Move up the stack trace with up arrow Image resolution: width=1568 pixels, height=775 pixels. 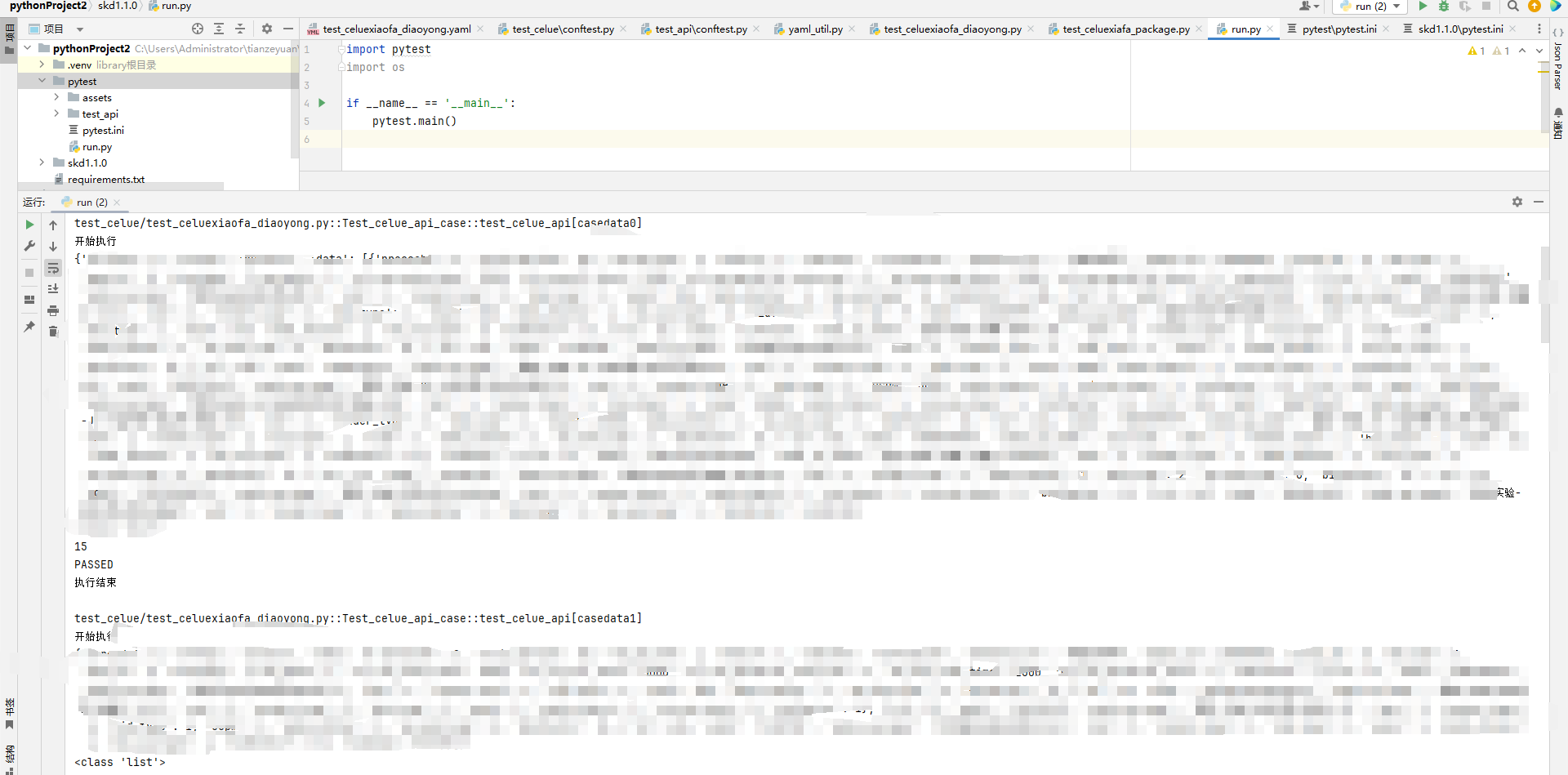53,225
